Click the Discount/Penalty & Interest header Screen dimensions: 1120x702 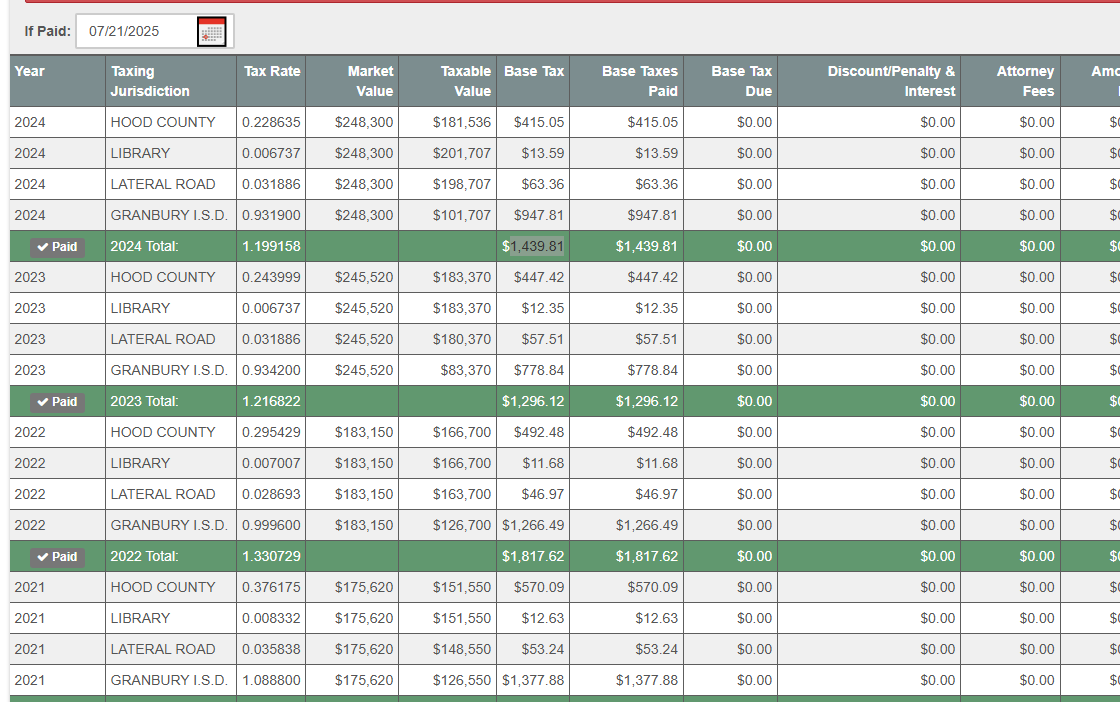890,81
